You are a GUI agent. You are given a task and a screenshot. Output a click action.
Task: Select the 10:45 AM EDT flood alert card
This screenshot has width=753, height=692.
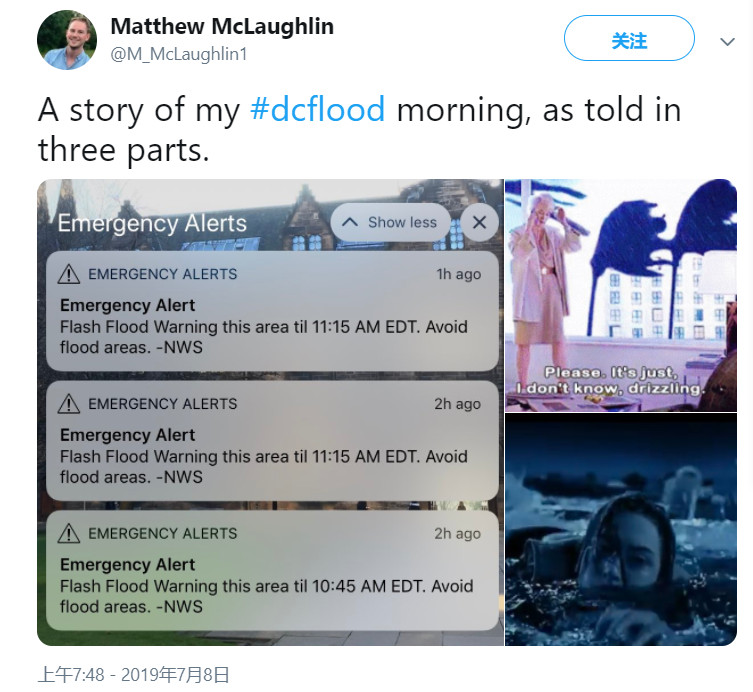tap(272, 571)
